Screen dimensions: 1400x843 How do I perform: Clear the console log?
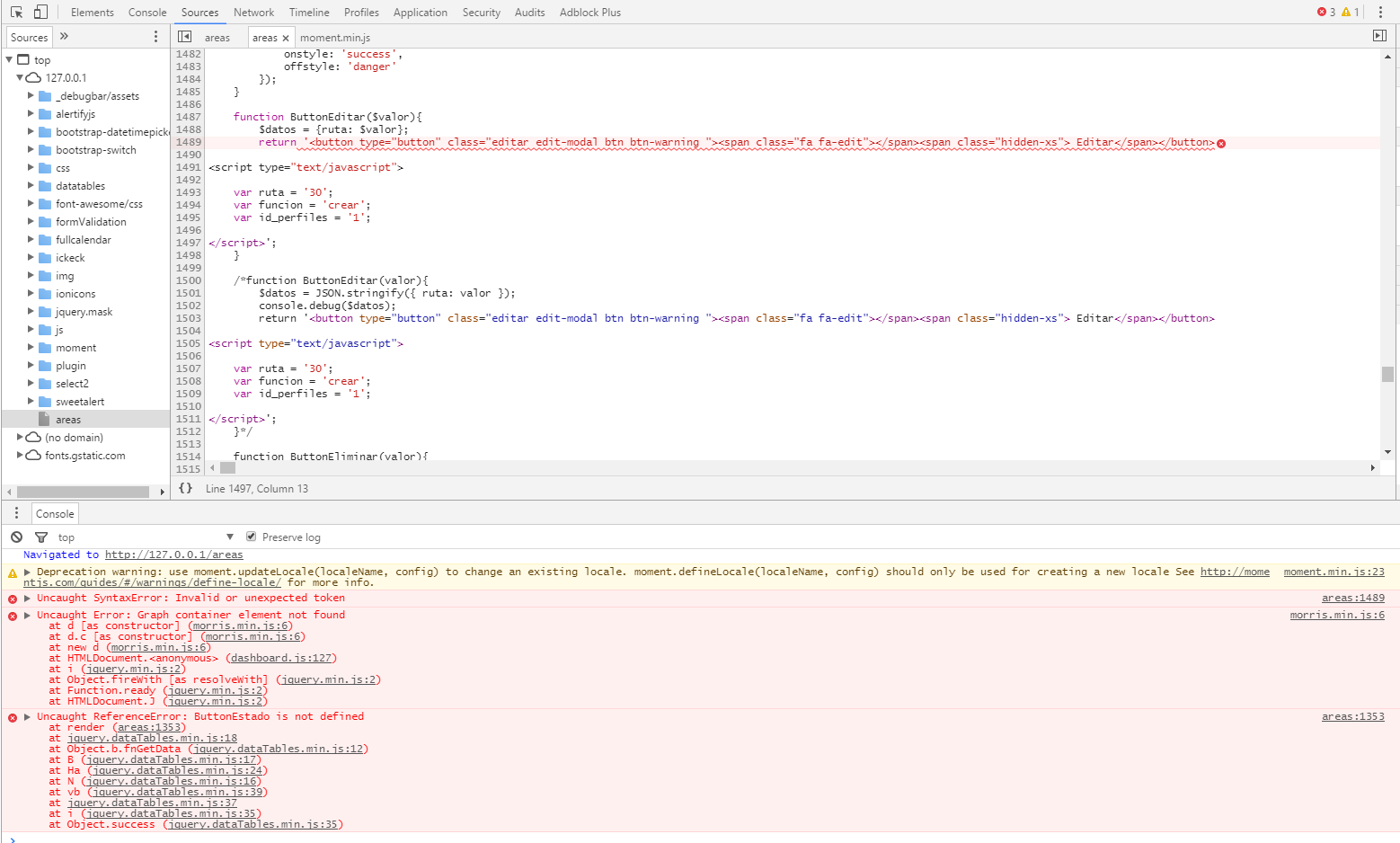(x=16, y=537)
